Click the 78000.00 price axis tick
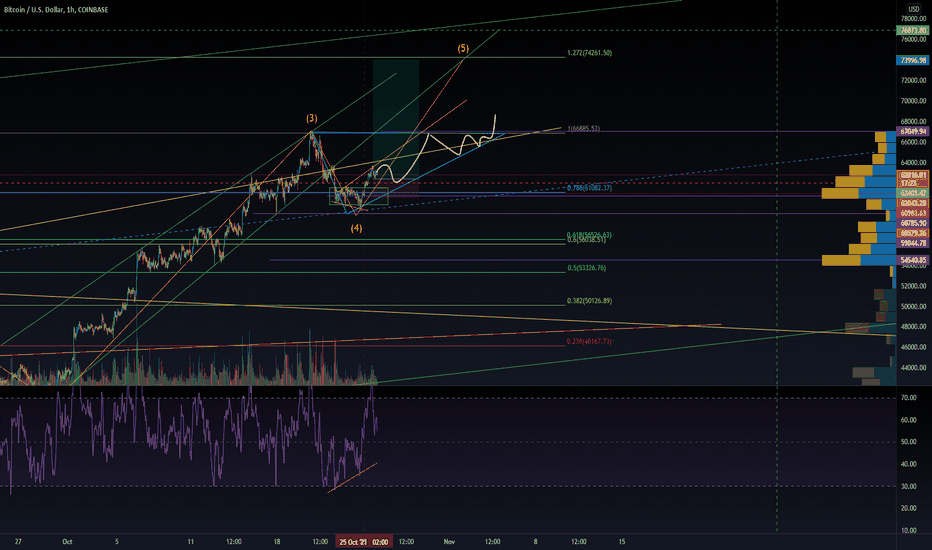 913,19
